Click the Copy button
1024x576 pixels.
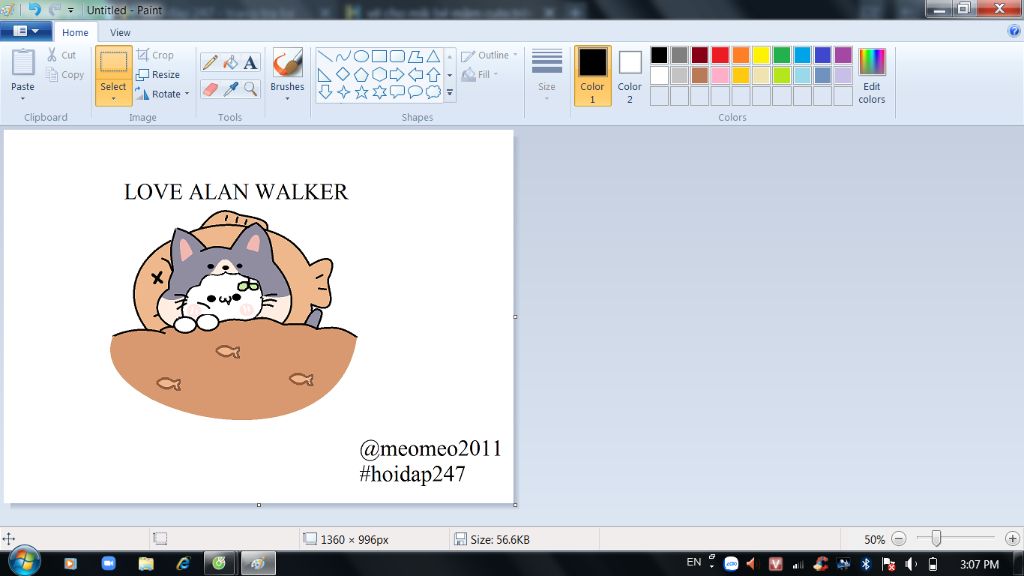65,75
